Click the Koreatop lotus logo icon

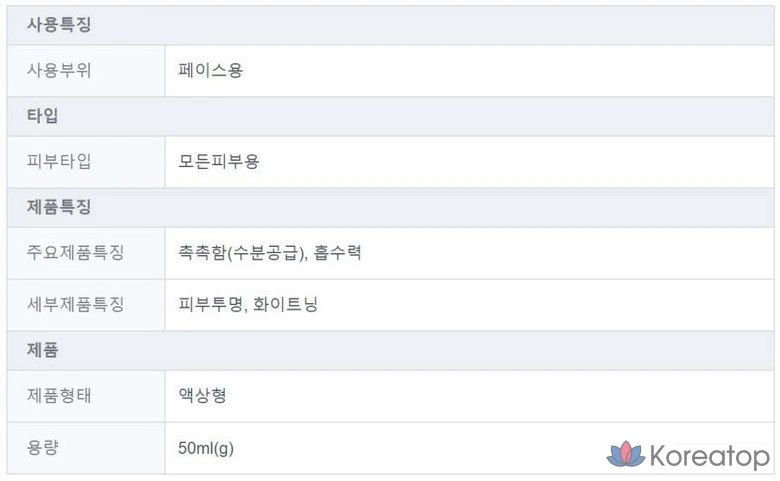625,455
